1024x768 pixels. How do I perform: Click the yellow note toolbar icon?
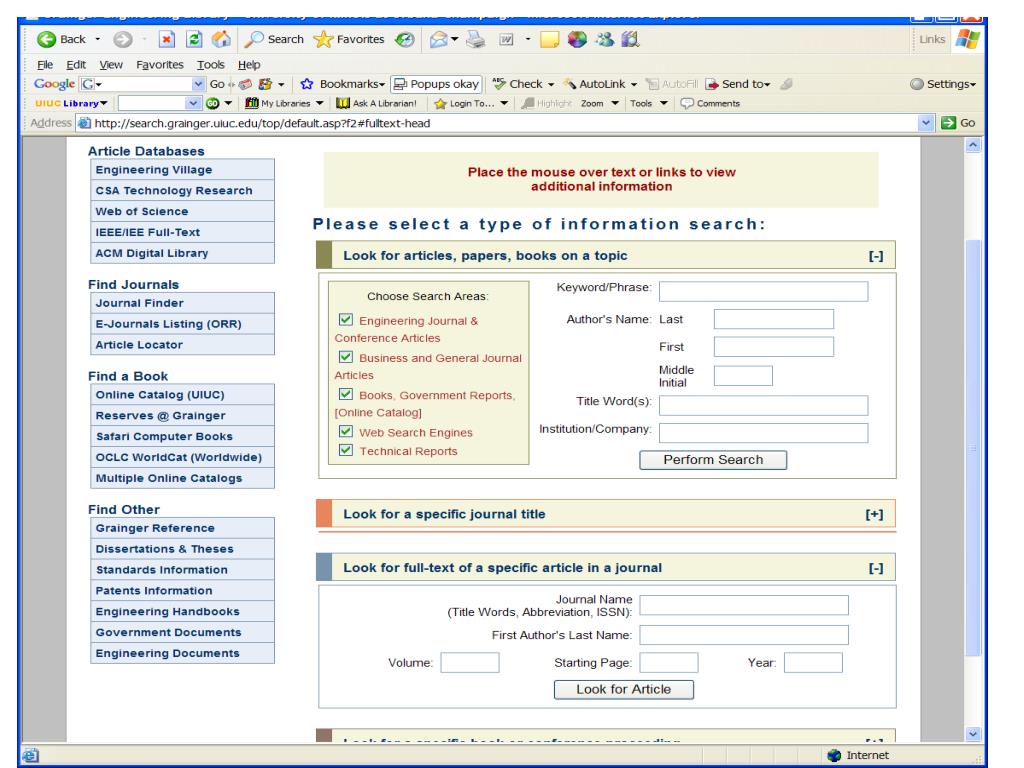[550, 39]
